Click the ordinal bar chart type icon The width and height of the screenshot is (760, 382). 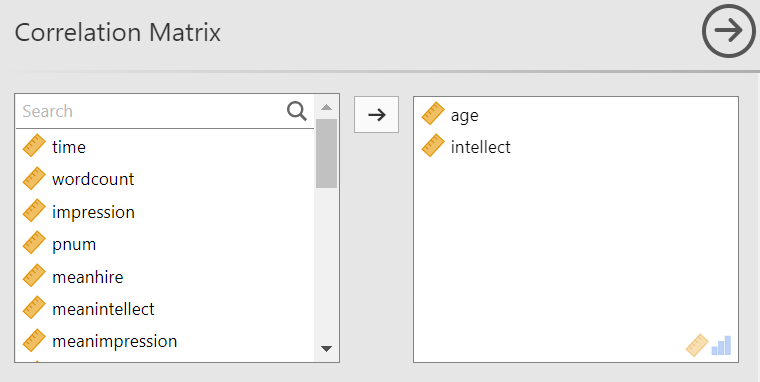[x=721, y=346]
